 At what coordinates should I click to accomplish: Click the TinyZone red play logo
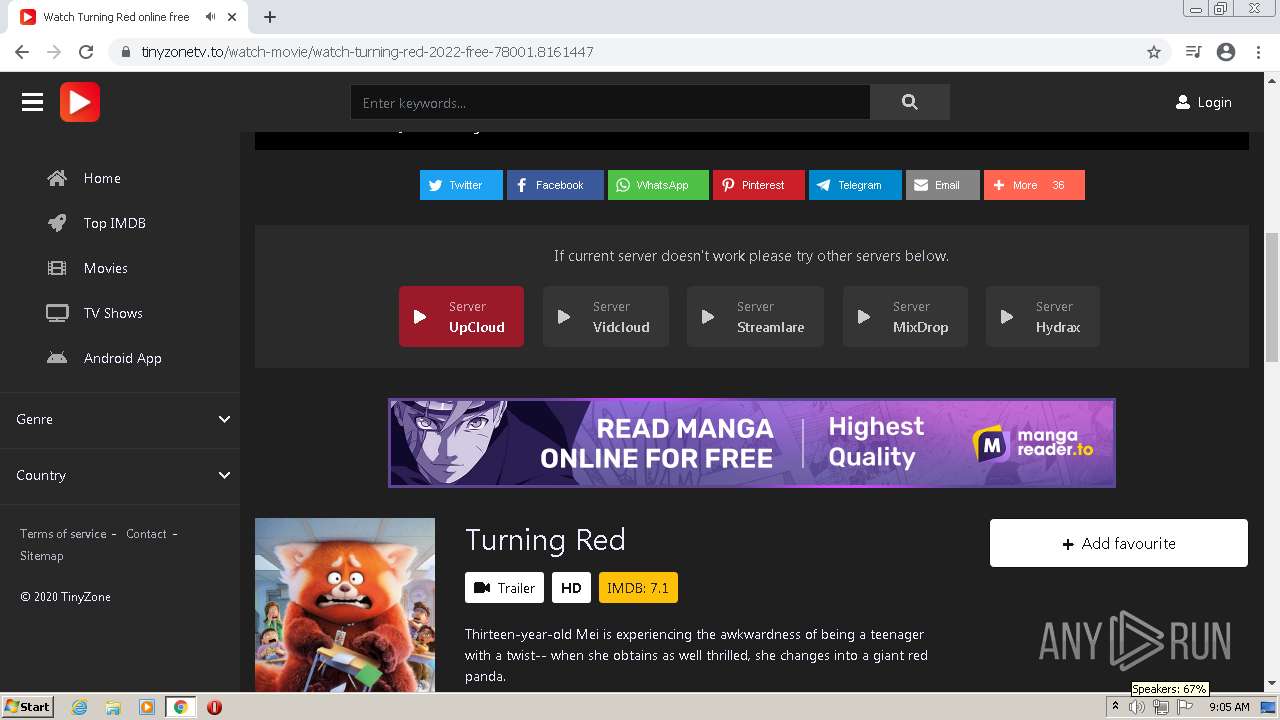click(80, 102)
